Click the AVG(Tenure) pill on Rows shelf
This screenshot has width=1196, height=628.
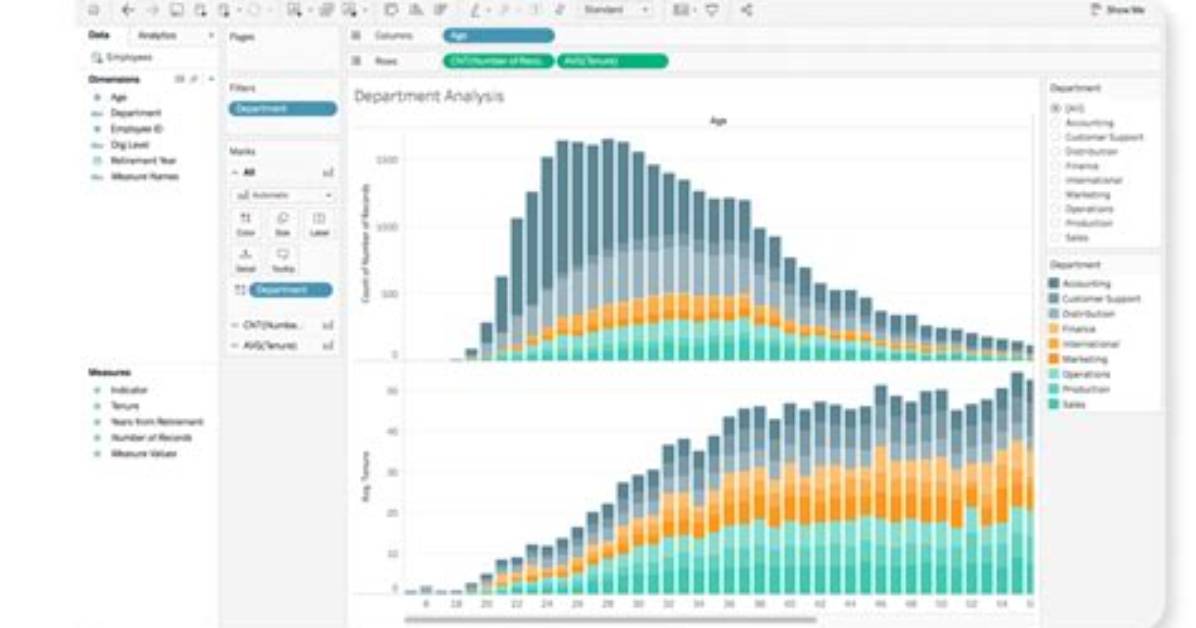[612, 61]
